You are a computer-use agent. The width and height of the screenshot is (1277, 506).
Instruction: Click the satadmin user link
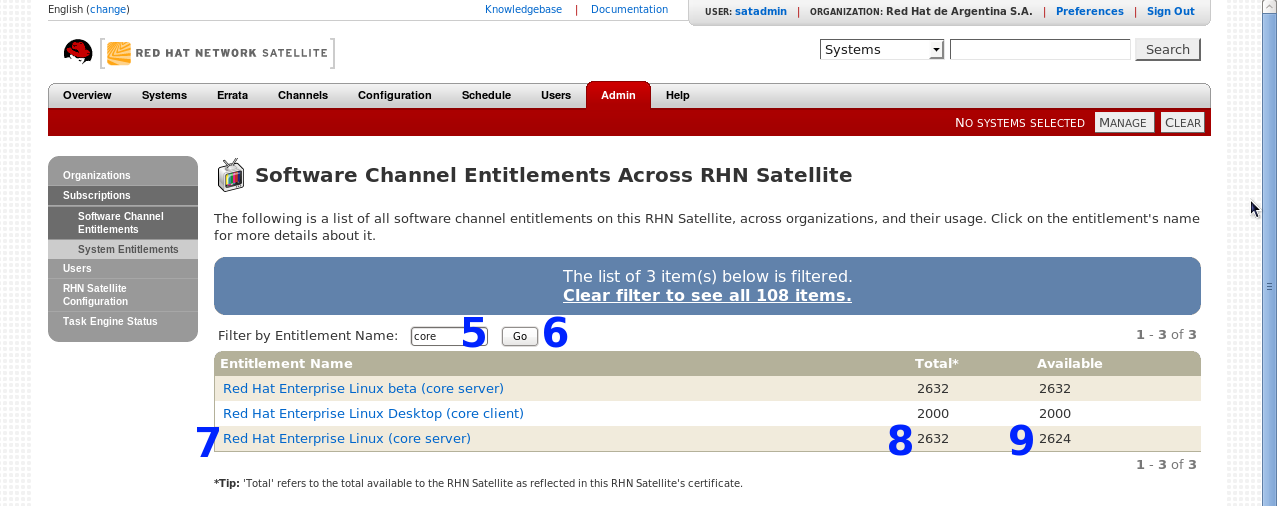(x=761, y=12)
